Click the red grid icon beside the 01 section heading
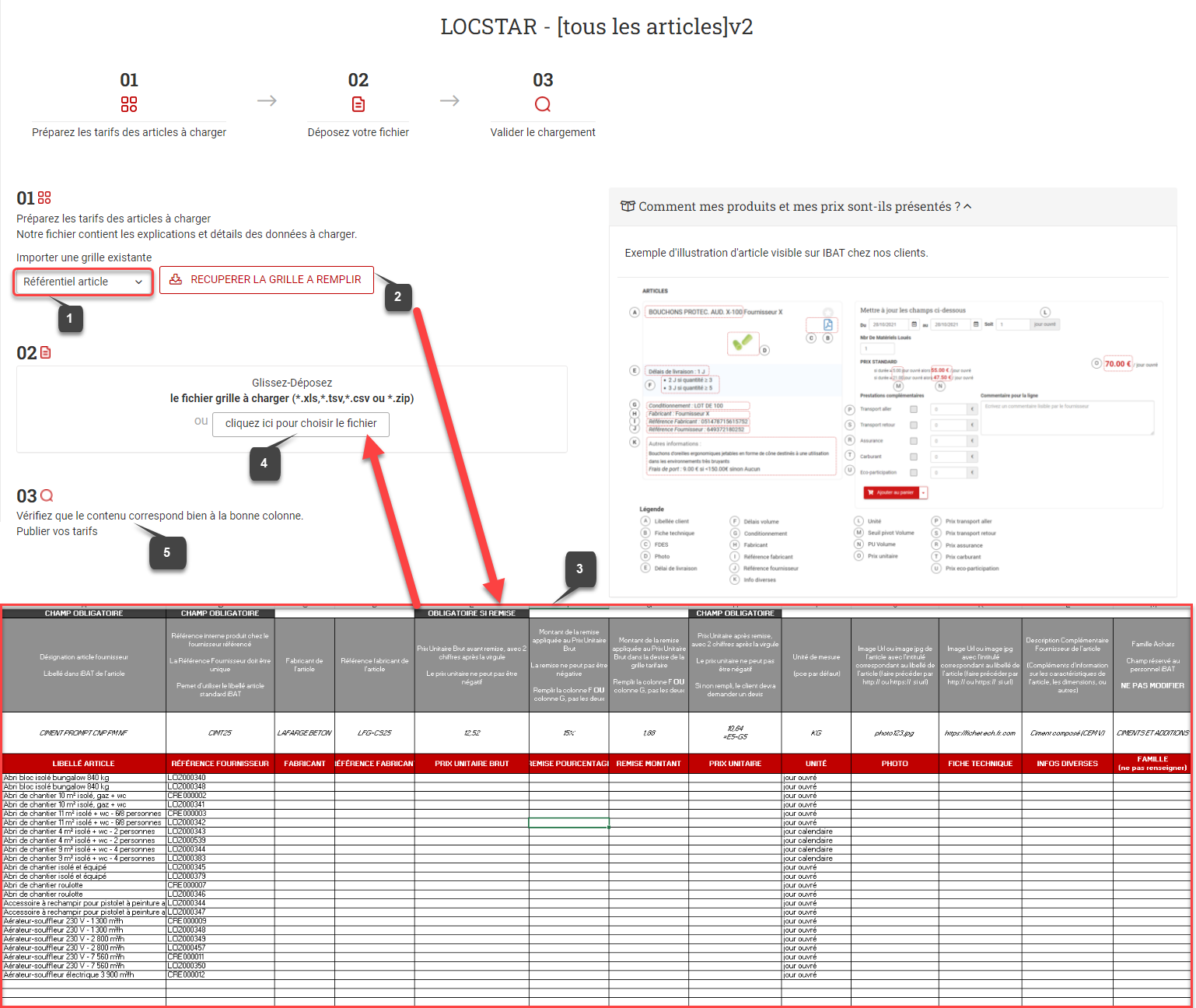The height and width of the screenshot is (1008, 1196). [x=44, y=198]
